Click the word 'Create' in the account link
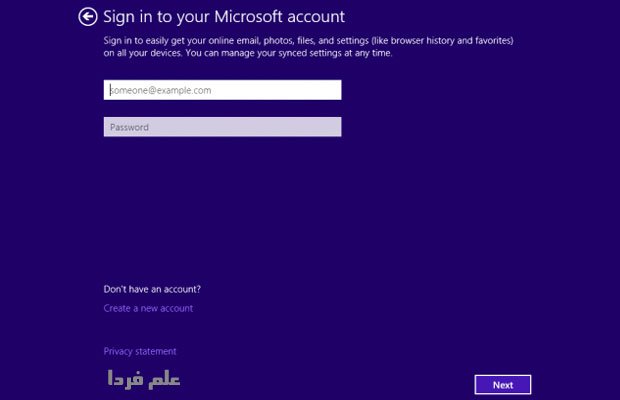 click(x=117, y=308)
